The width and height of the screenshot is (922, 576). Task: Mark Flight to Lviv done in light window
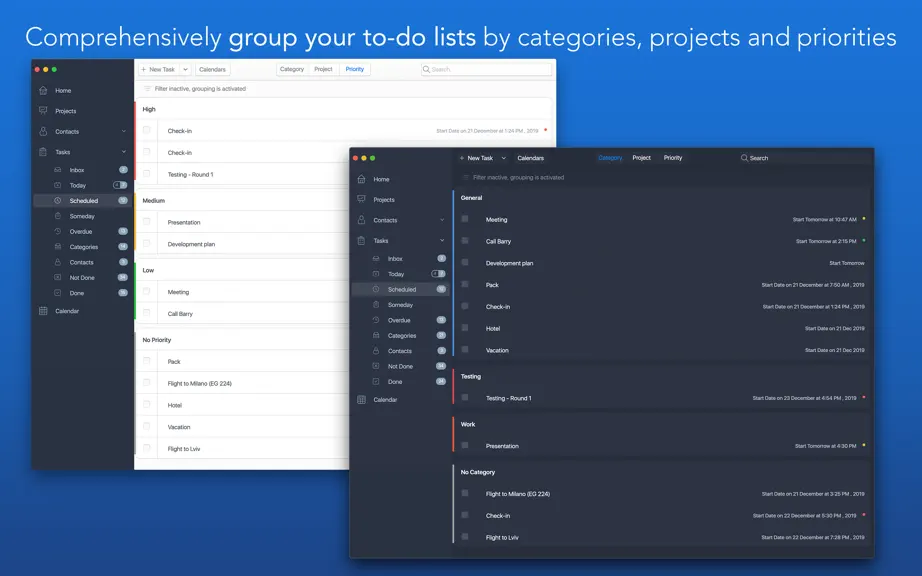pos(146,448)
